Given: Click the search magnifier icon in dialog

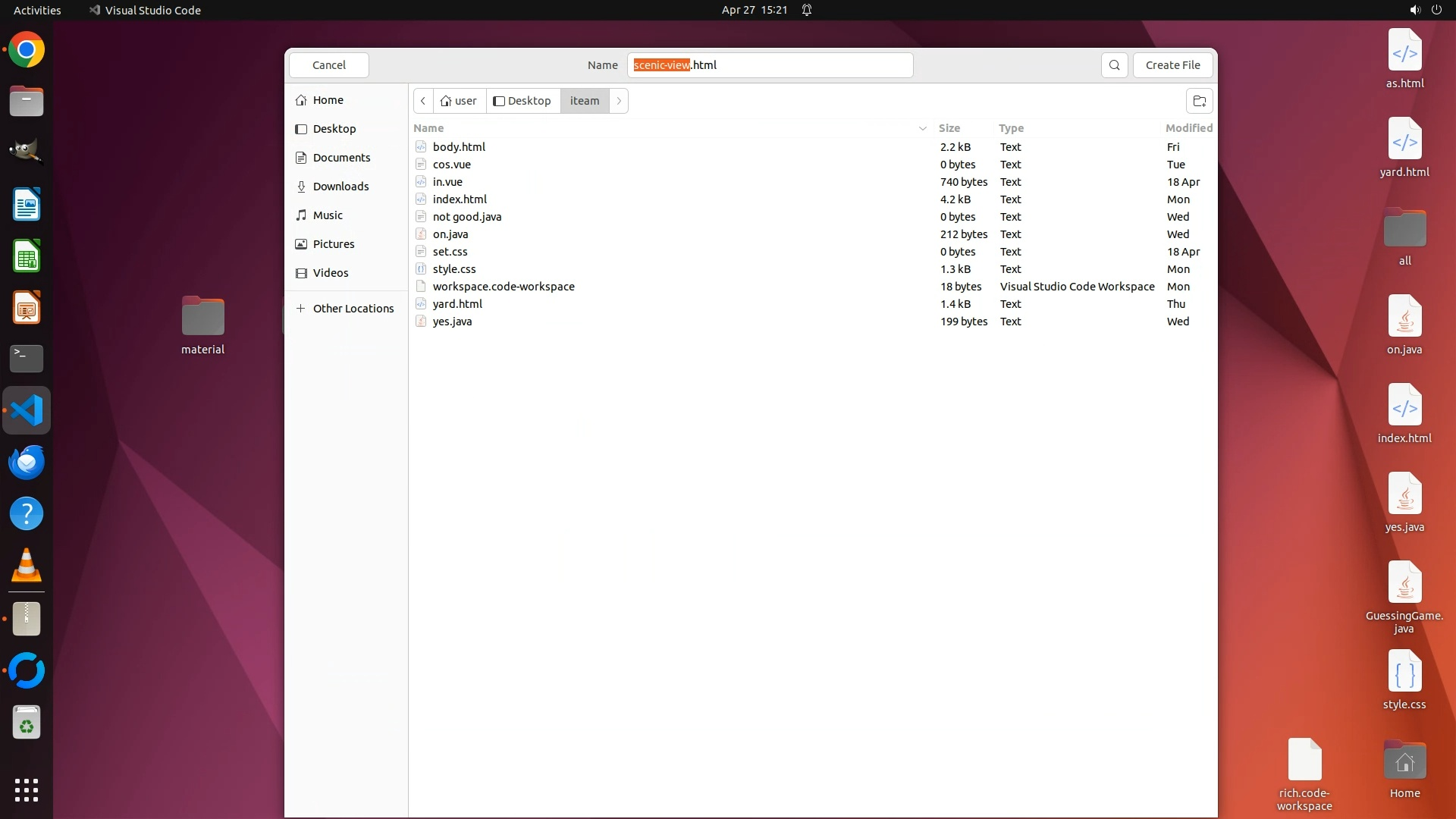Looking at the screenshot, I should [1114, 65].
